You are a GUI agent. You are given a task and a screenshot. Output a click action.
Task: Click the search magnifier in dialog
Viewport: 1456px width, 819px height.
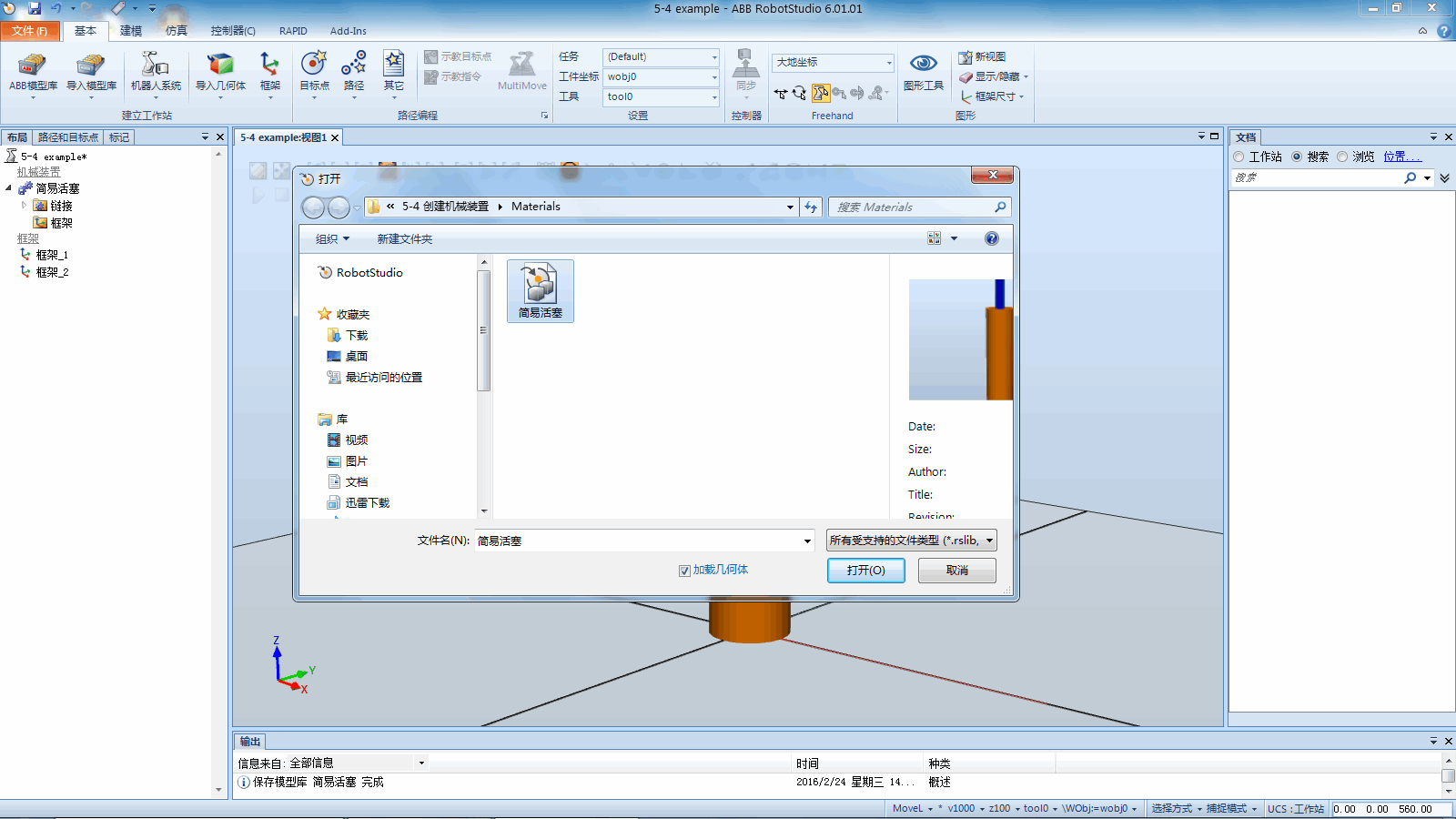pos(1000,207)
